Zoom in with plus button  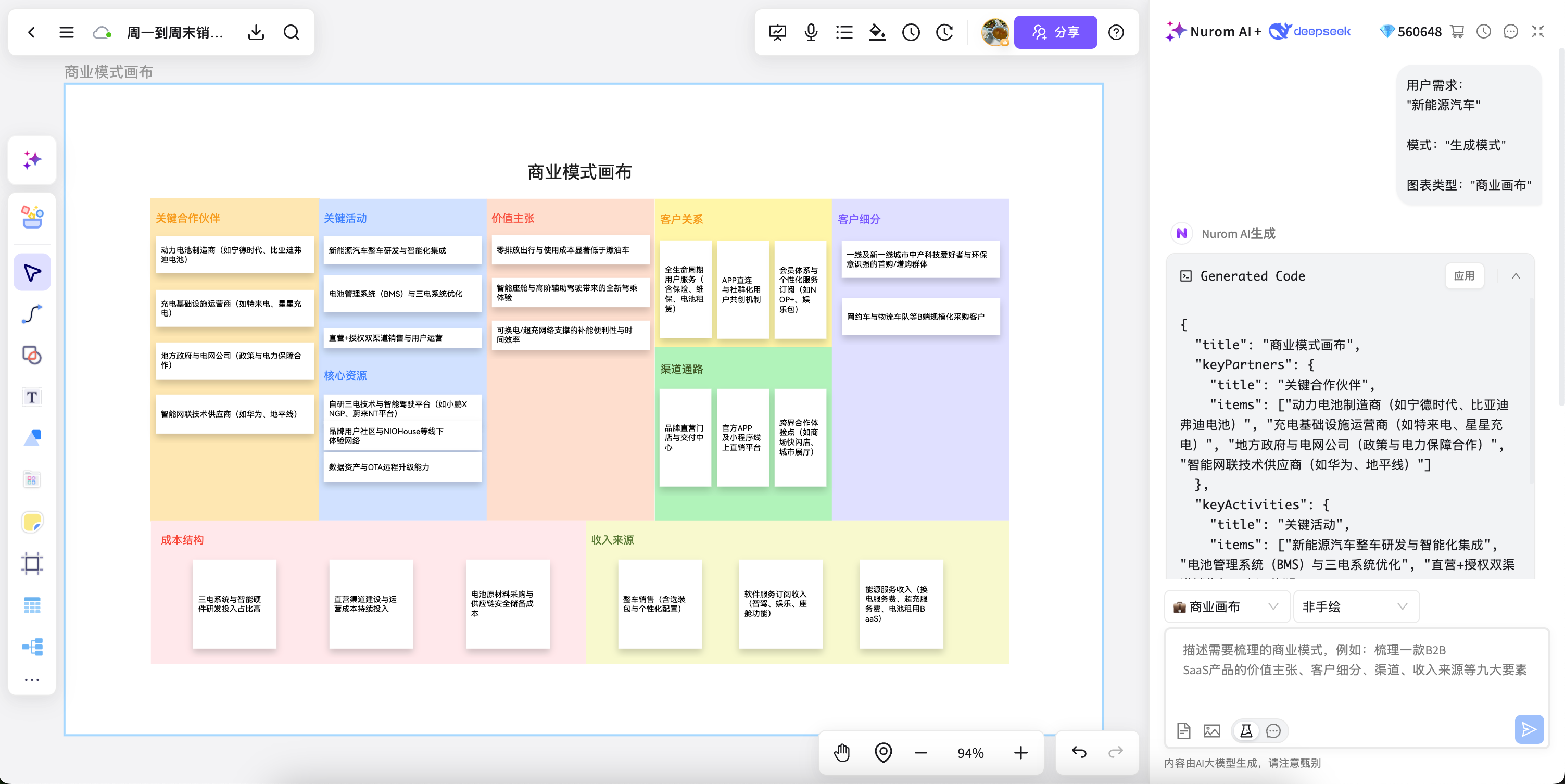pos(1020,753)
